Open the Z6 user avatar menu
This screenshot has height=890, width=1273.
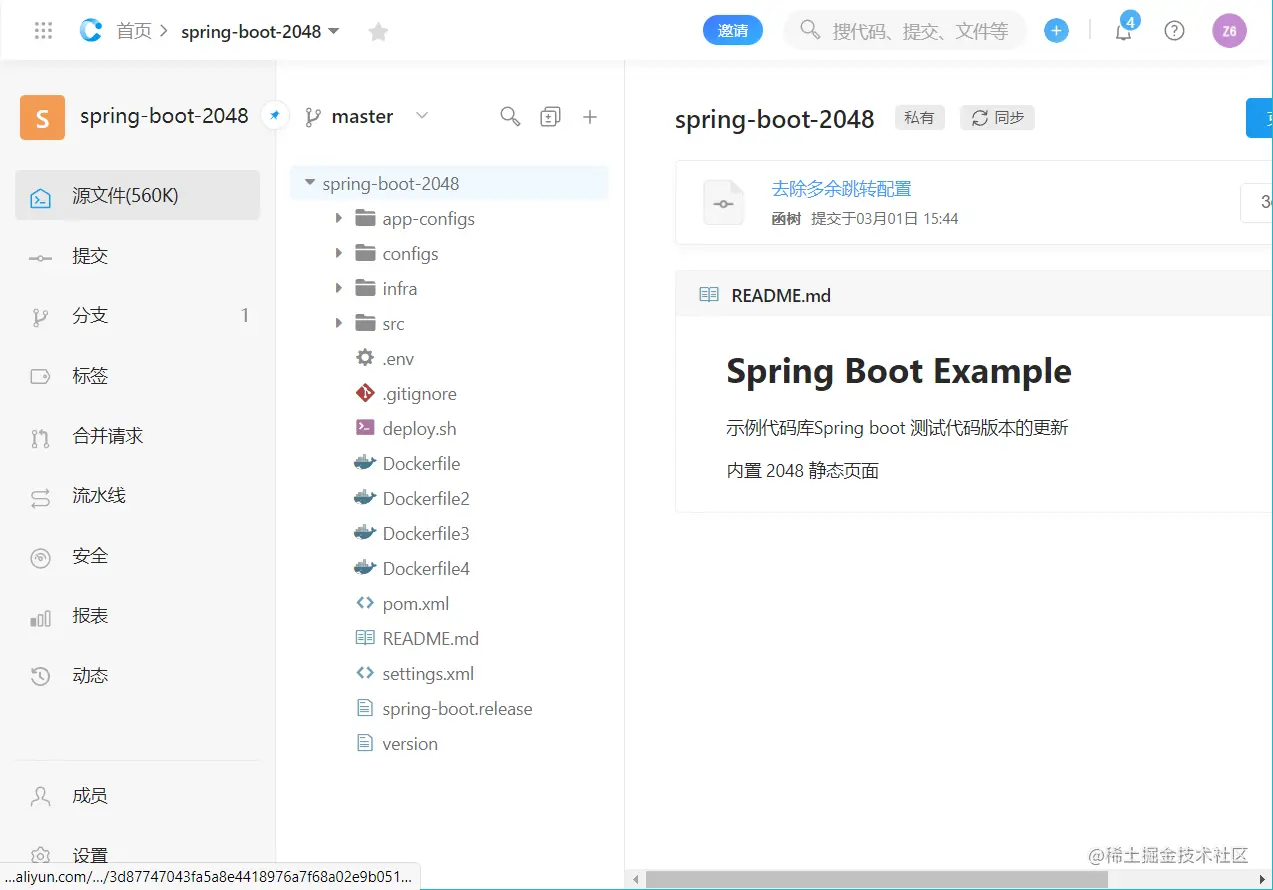(x=1229, y=31)
